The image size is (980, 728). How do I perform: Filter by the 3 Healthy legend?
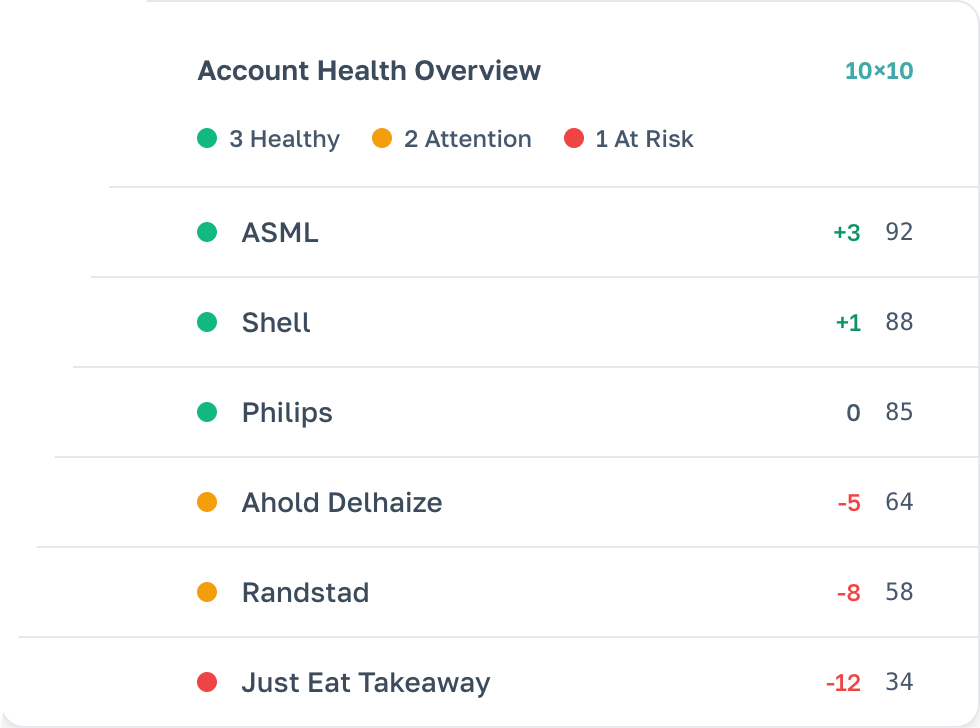(269, 139)
